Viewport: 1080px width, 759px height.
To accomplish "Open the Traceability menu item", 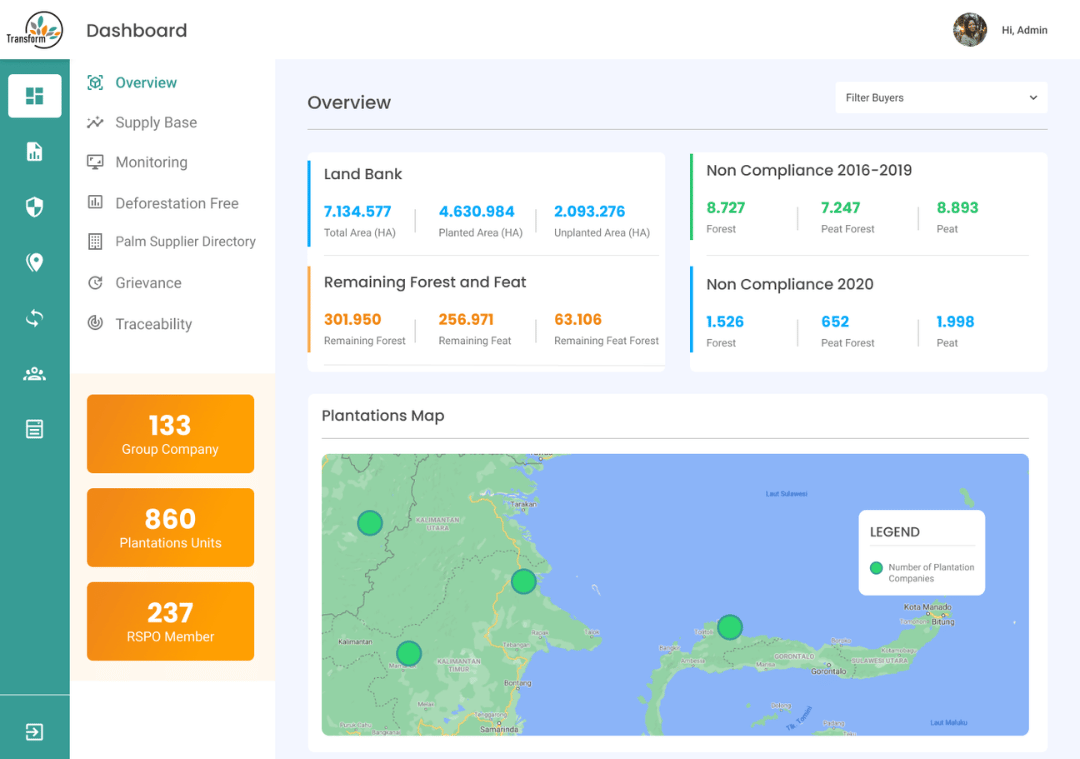I will click(x=153, y=324).
